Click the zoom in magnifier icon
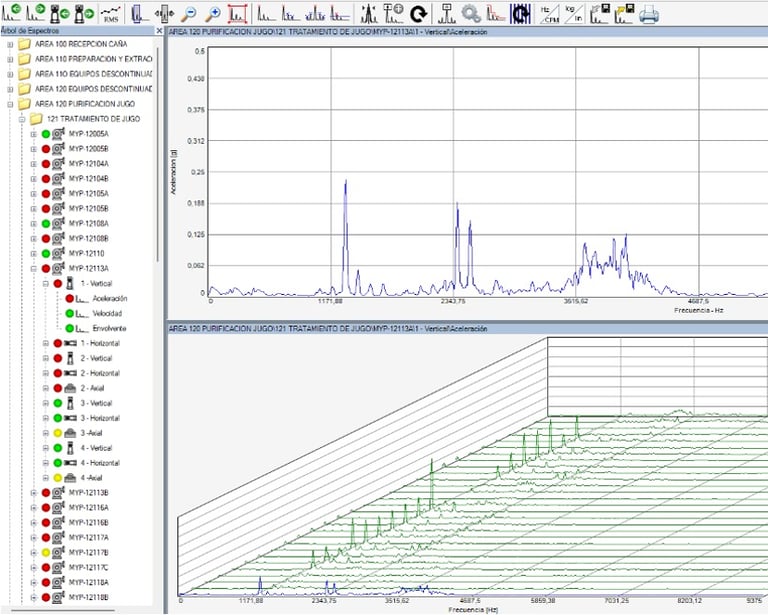Viewport: 768px width, 615px height. coord(211,14)
